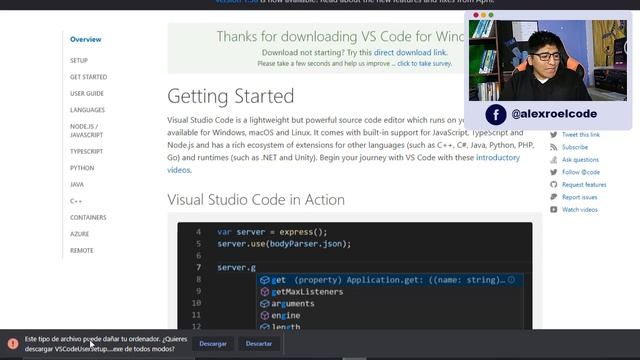
Task: Open the NODE.JS / JAVASCRIPT section
Action: pos(86,131)
